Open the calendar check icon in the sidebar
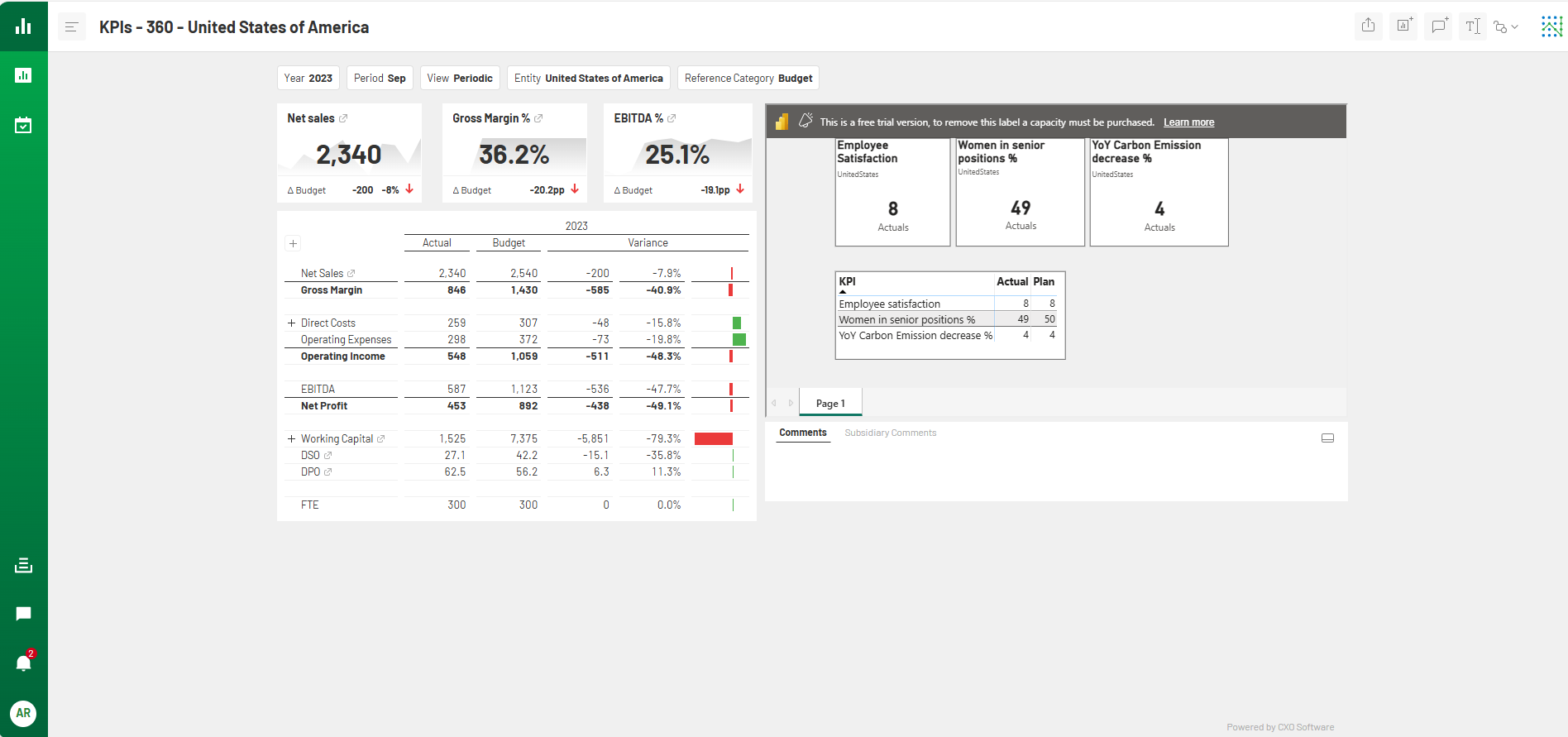This screenshot has width=1568, height=737. point(23,126)
